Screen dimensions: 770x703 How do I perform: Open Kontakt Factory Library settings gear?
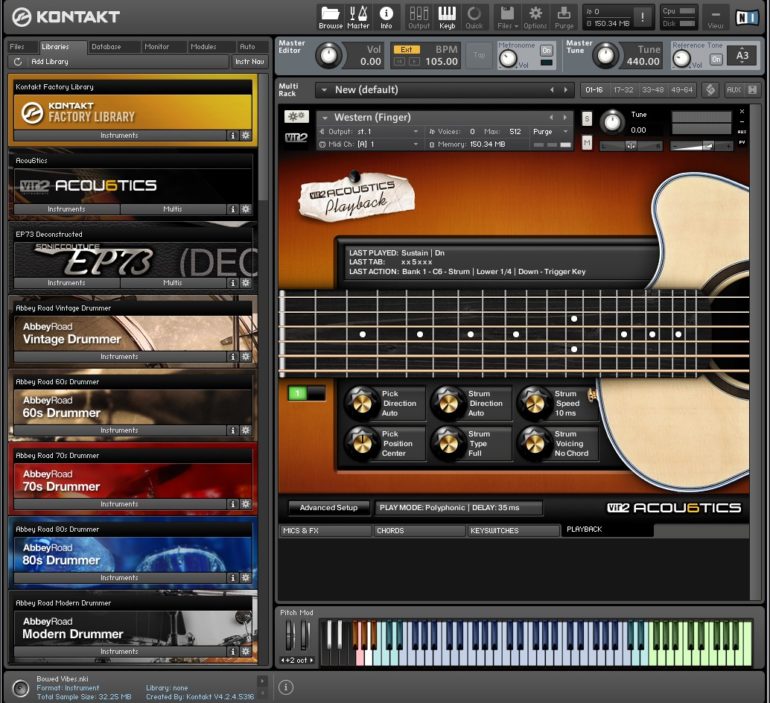pyautogui.click(x=245, y=135)
